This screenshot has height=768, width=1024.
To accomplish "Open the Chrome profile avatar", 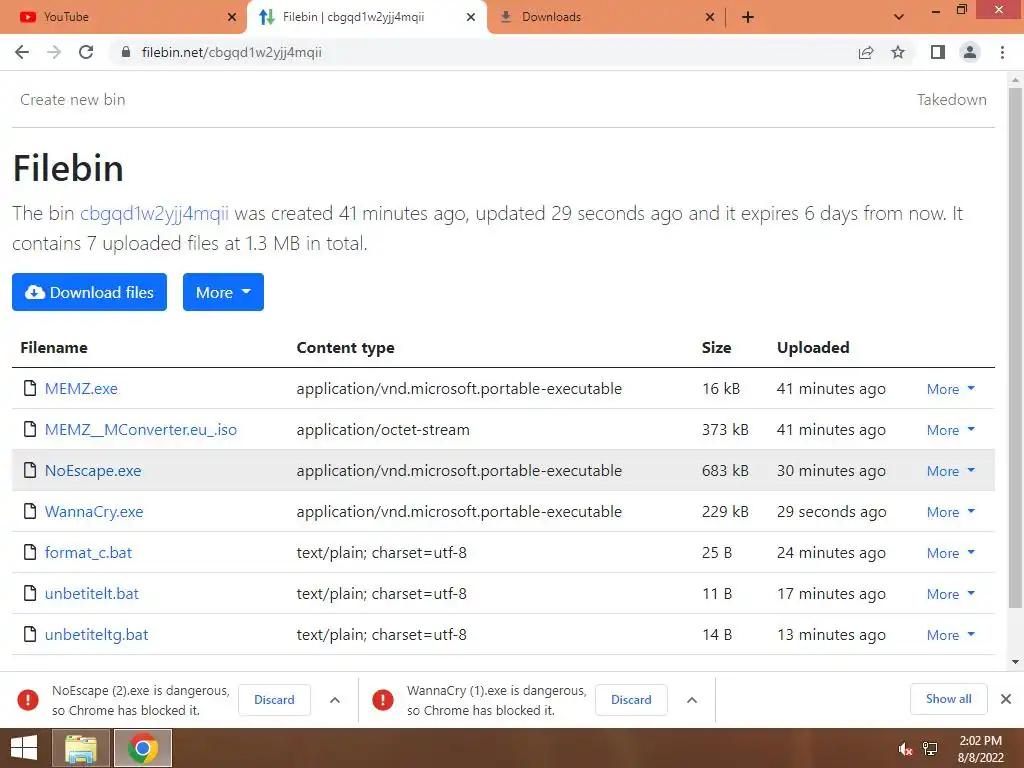I will (970, 52).
